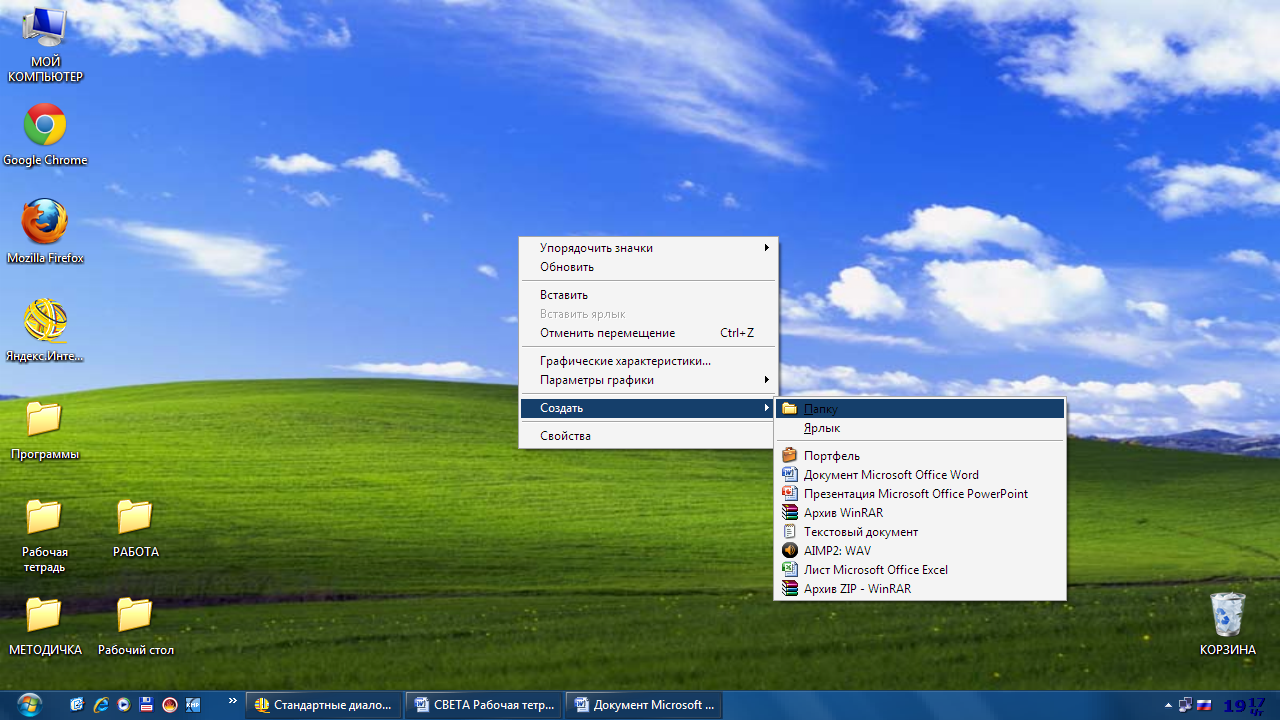Expand the quick launch overflow chevron
The width and height of the screenshot is (1280, 720).
click(233, 701)
